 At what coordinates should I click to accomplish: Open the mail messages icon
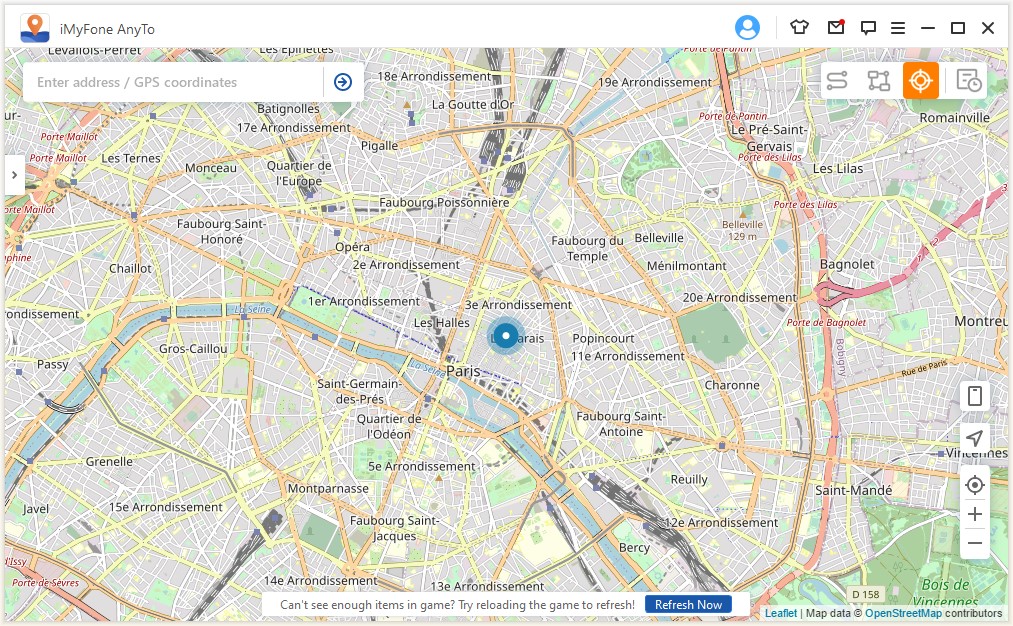pyautogui.click(x=836, y=28)
